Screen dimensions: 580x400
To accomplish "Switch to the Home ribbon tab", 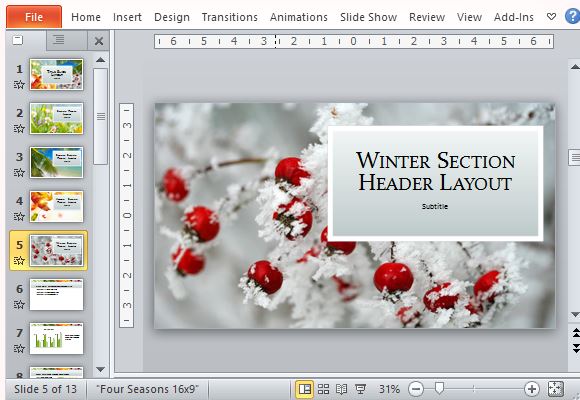I will point(86,17).
